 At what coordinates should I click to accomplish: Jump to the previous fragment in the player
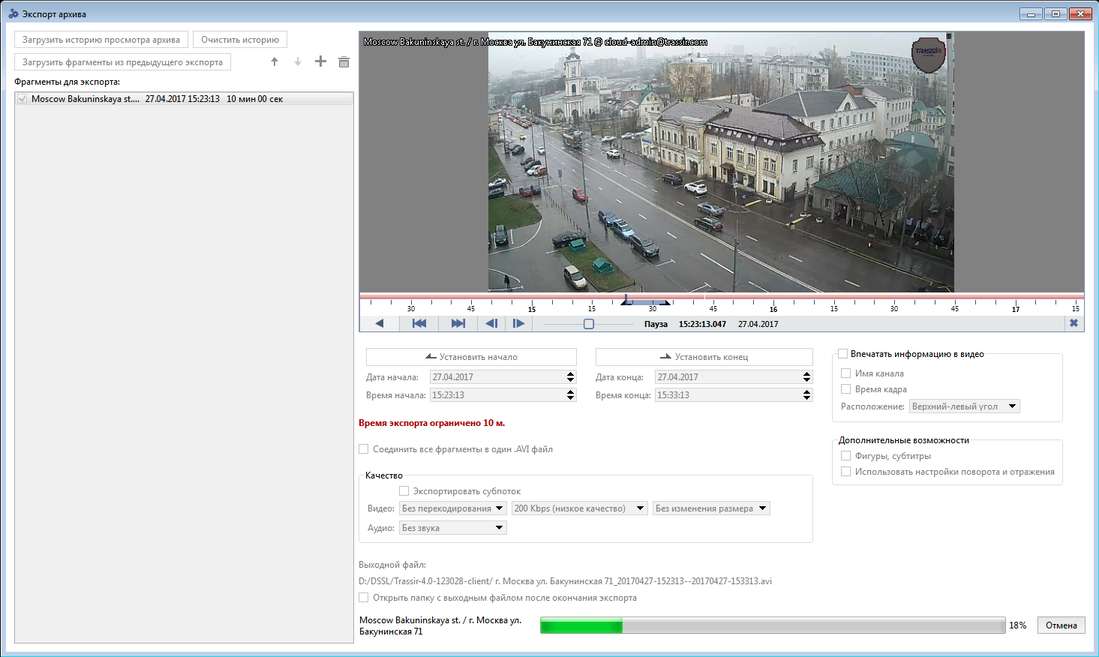(420, 324)
